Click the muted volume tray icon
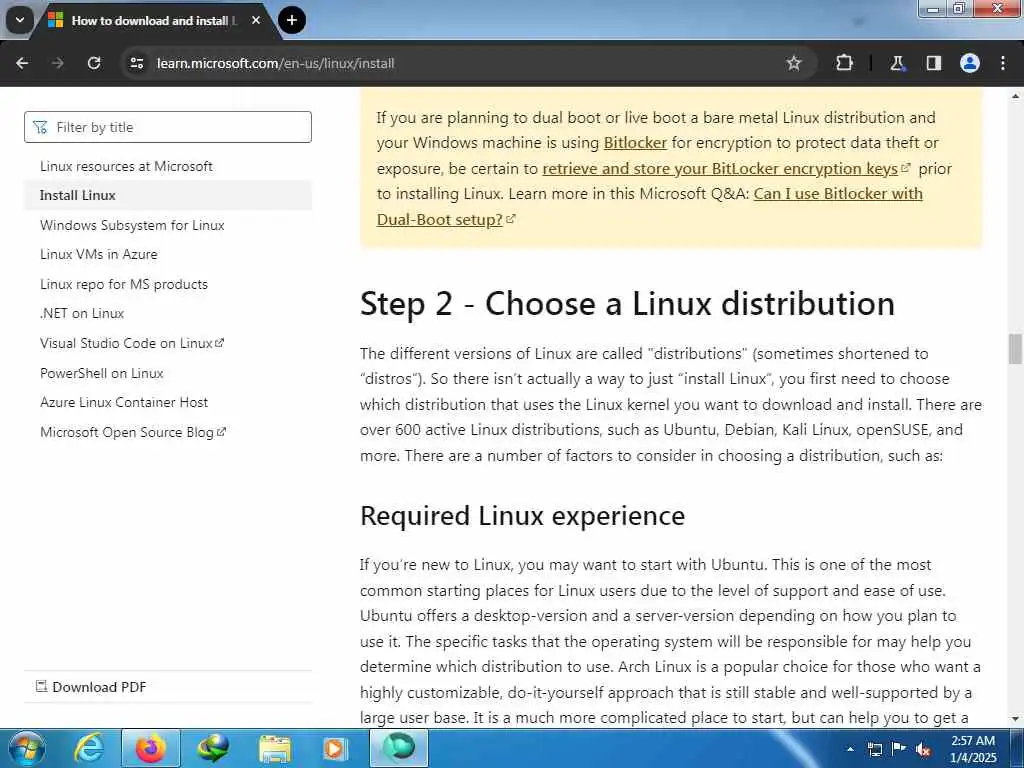This screenshot has height=768, width=1024. [x=923, y=749]
